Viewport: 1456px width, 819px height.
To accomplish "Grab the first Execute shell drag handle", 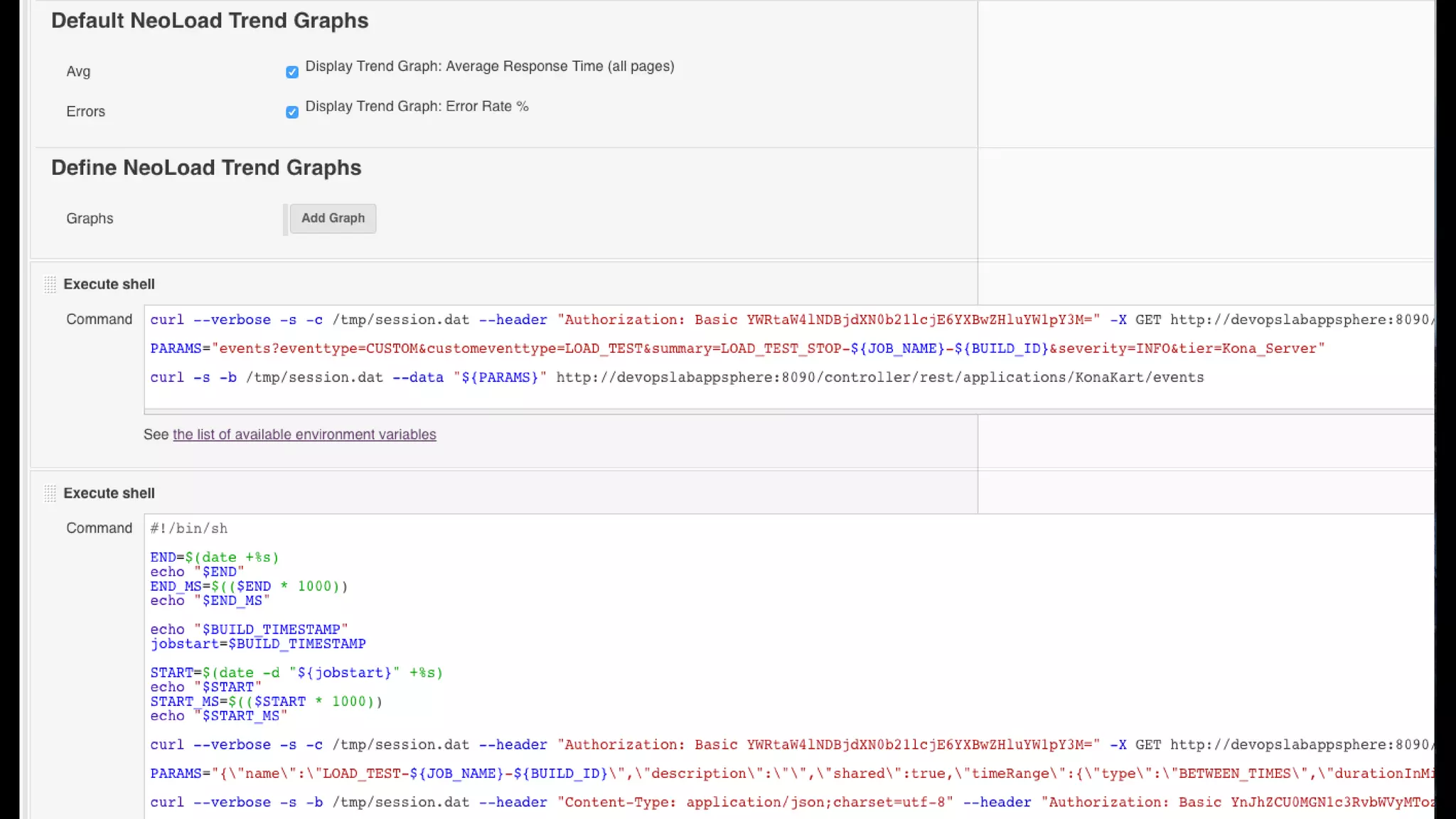I will coord(50,284).
